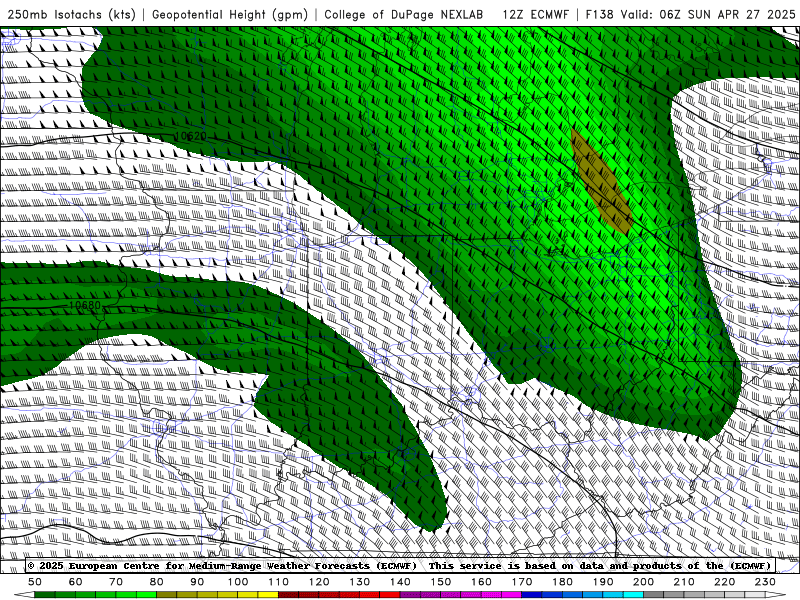The height and width of the screenshot is (600, 800).
Task: Click the olive jet streak core on map
Action: (x=601, y=182)
